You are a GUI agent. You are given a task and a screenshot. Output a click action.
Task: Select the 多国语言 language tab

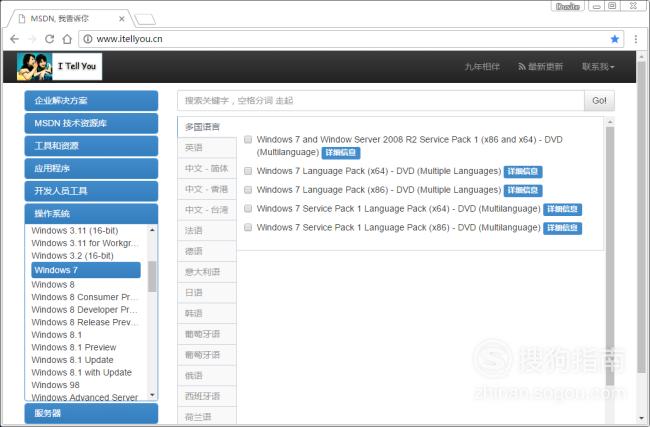(x=206, y=127)
